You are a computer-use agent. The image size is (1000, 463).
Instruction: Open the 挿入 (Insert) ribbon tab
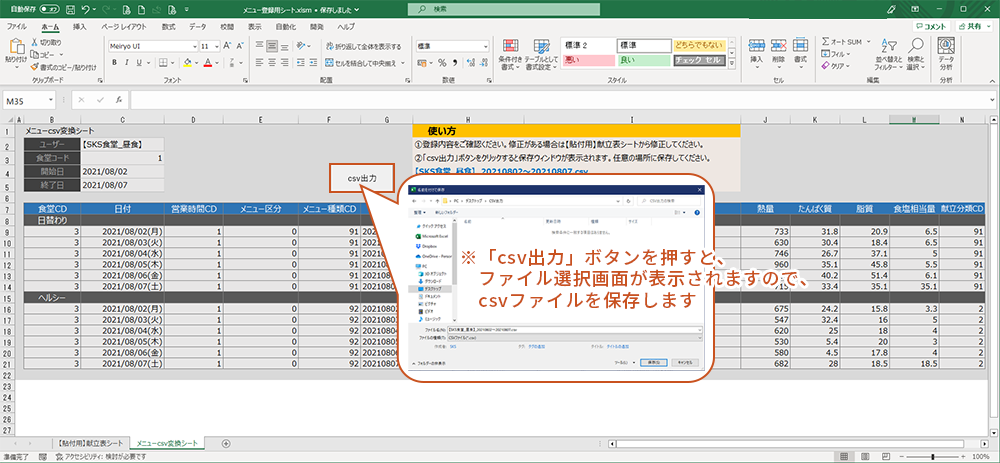(80, 26)
